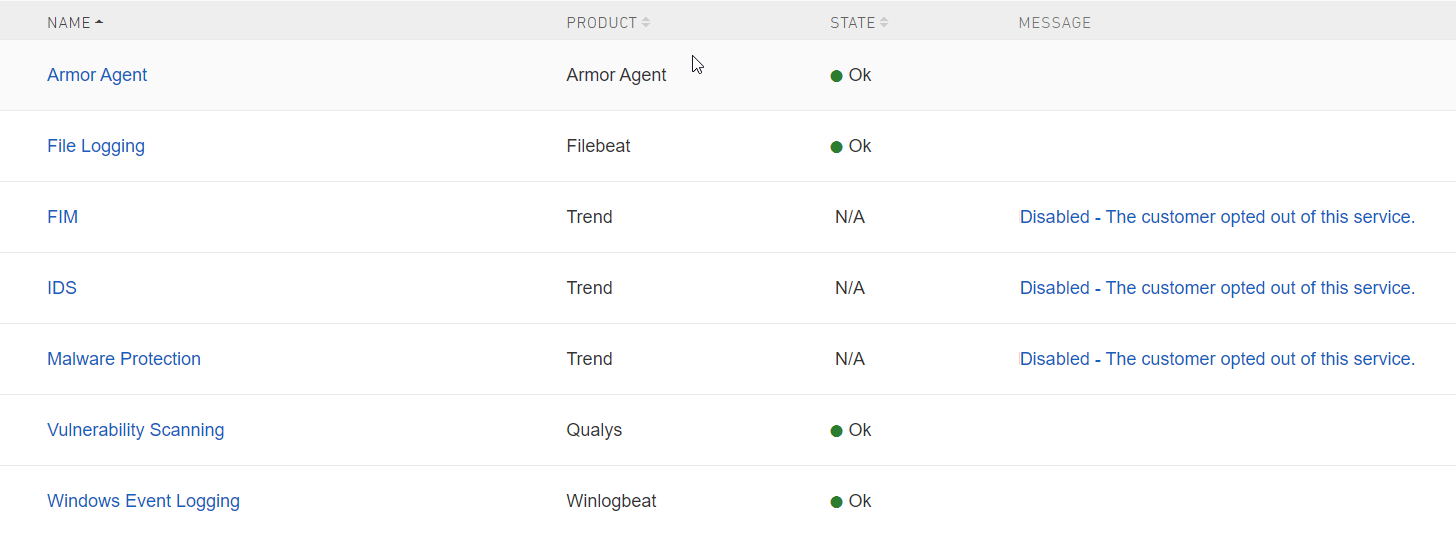Click the Disabled message in the IDS row

pyautogui.click(x=1217, y=288)
